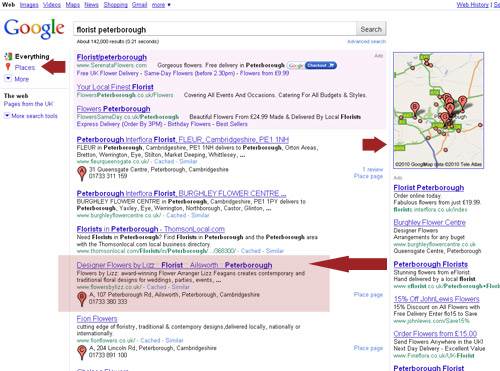Open Florist Peterborough ad under the map
500x371 pixels.
click(x=429, y=188)
